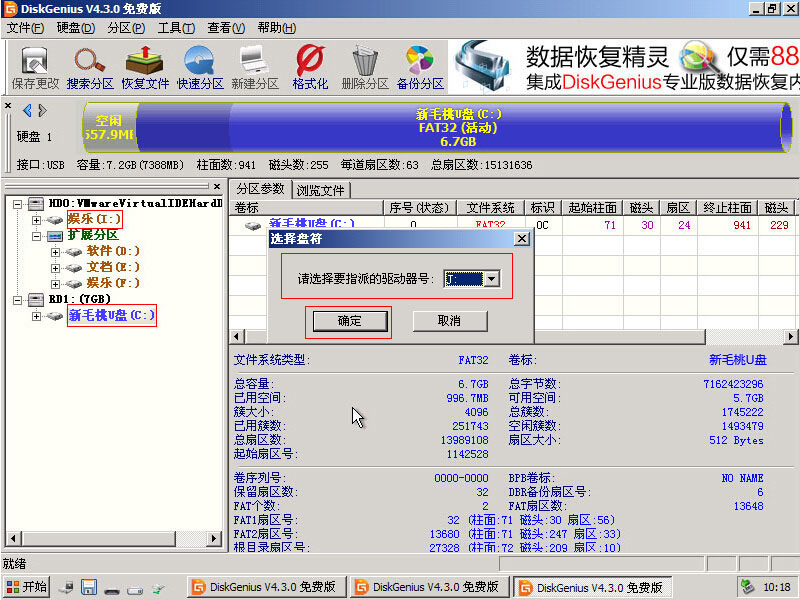Collapse the RD1 (7GB) disk node
Image resolution: width=800 pixels, height=600 pixels.
pyautogui.click(x=18, y=299)
